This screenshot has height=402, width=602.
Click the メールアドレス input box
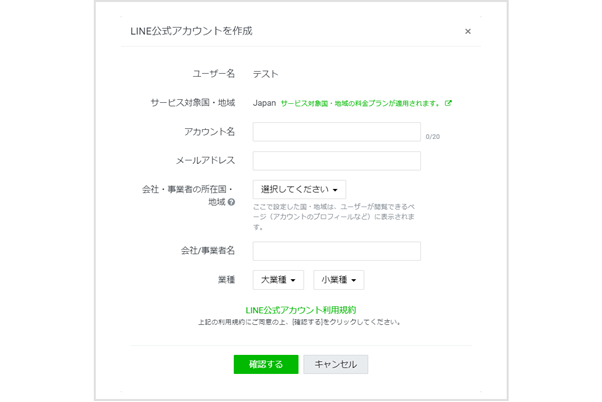coord(336,161)
